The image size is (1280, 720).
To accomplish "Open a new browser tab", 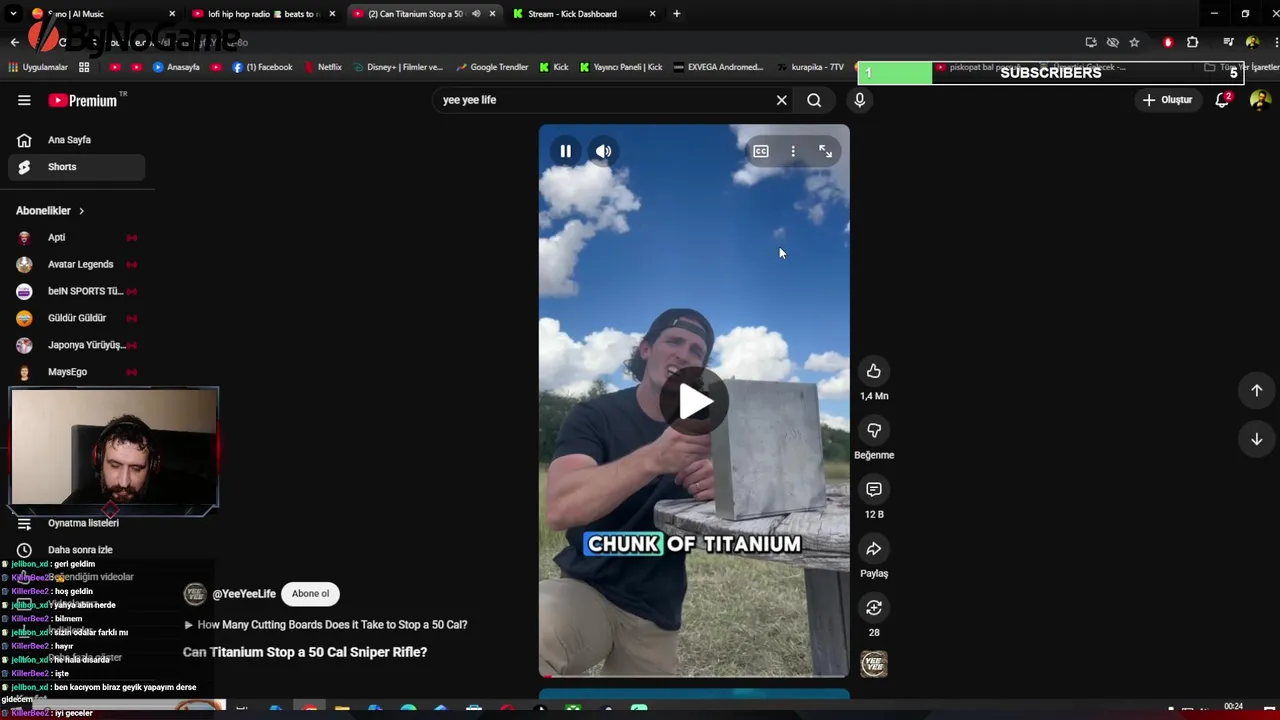I will 677,14.
